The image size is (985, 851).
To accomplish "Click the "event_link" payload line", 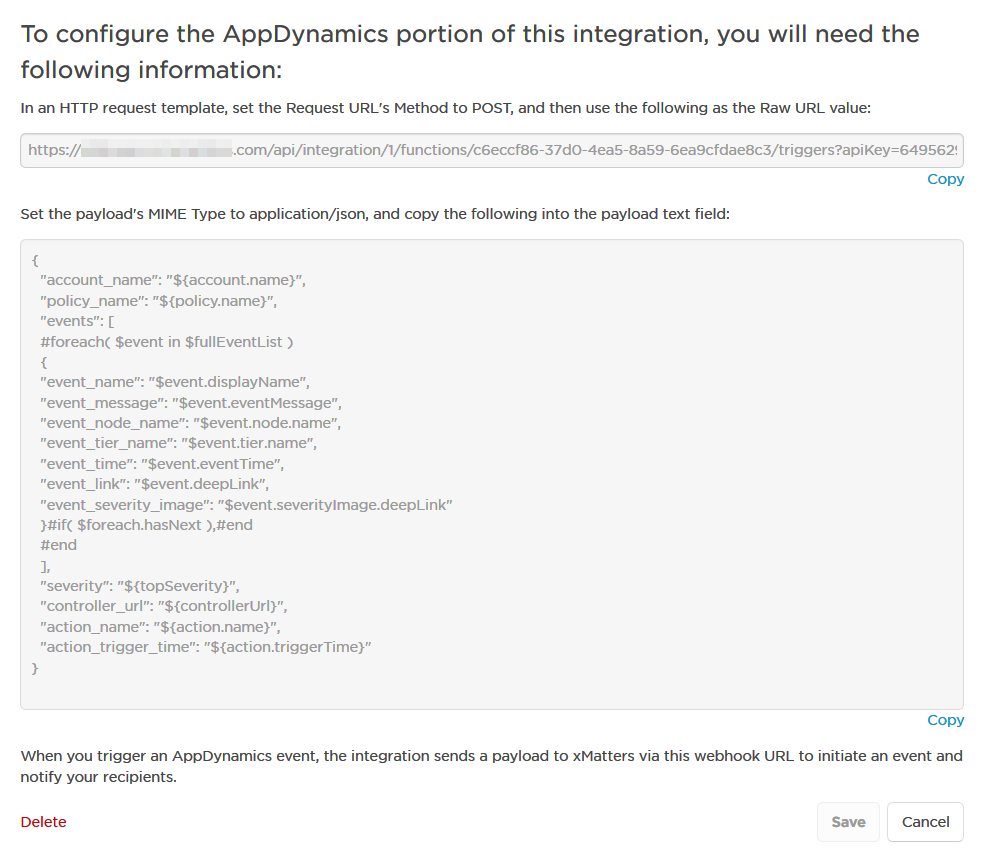I will [155, 484].
